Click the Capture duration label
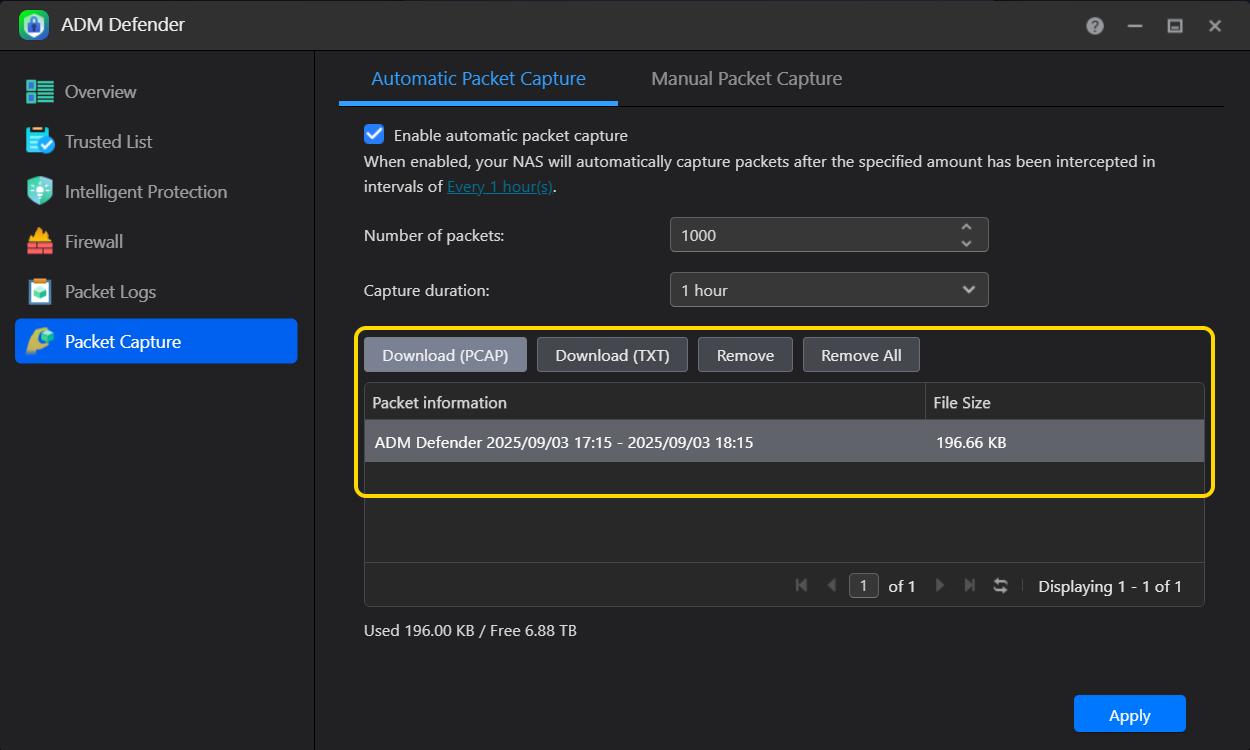 (427, 291)
